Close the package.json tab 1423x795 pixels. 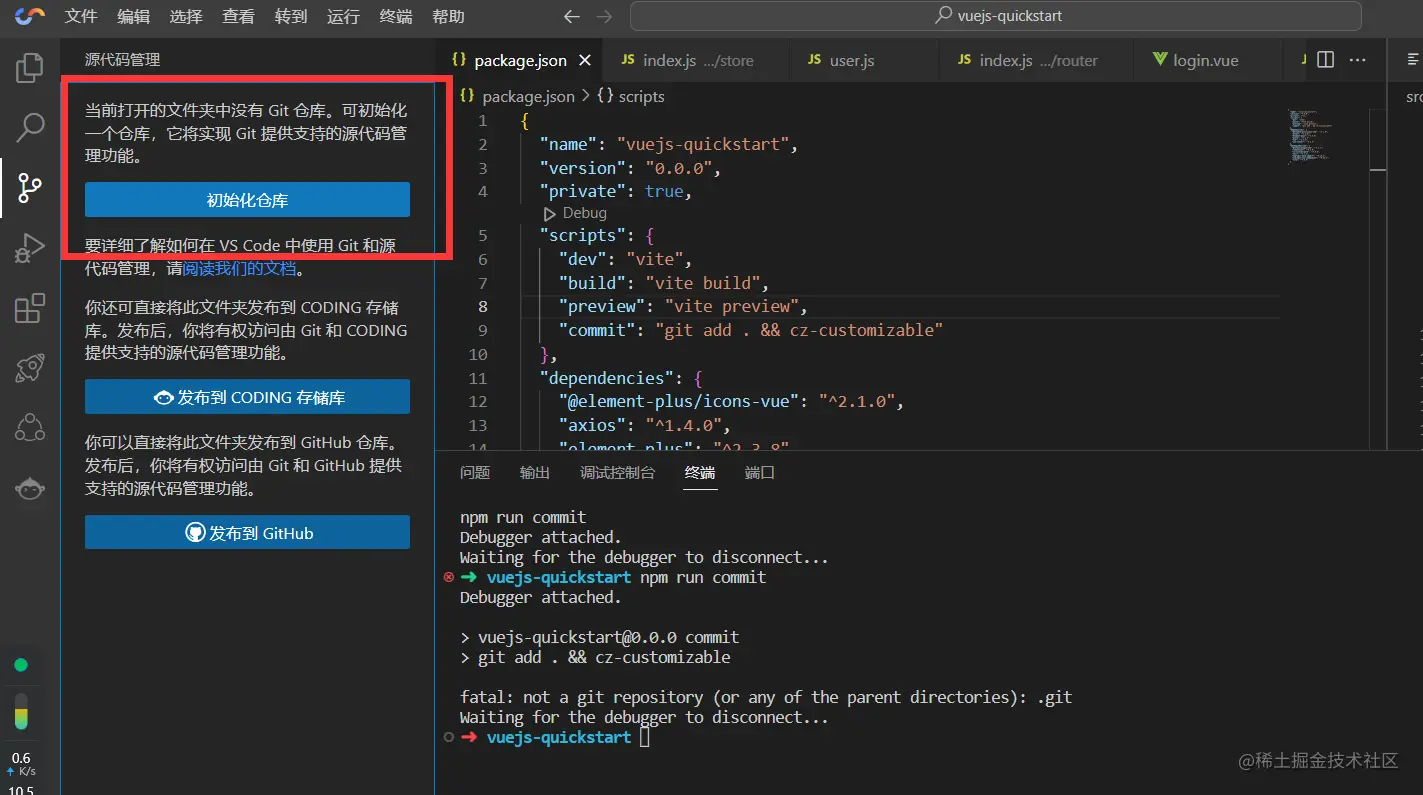coord(585,60)
